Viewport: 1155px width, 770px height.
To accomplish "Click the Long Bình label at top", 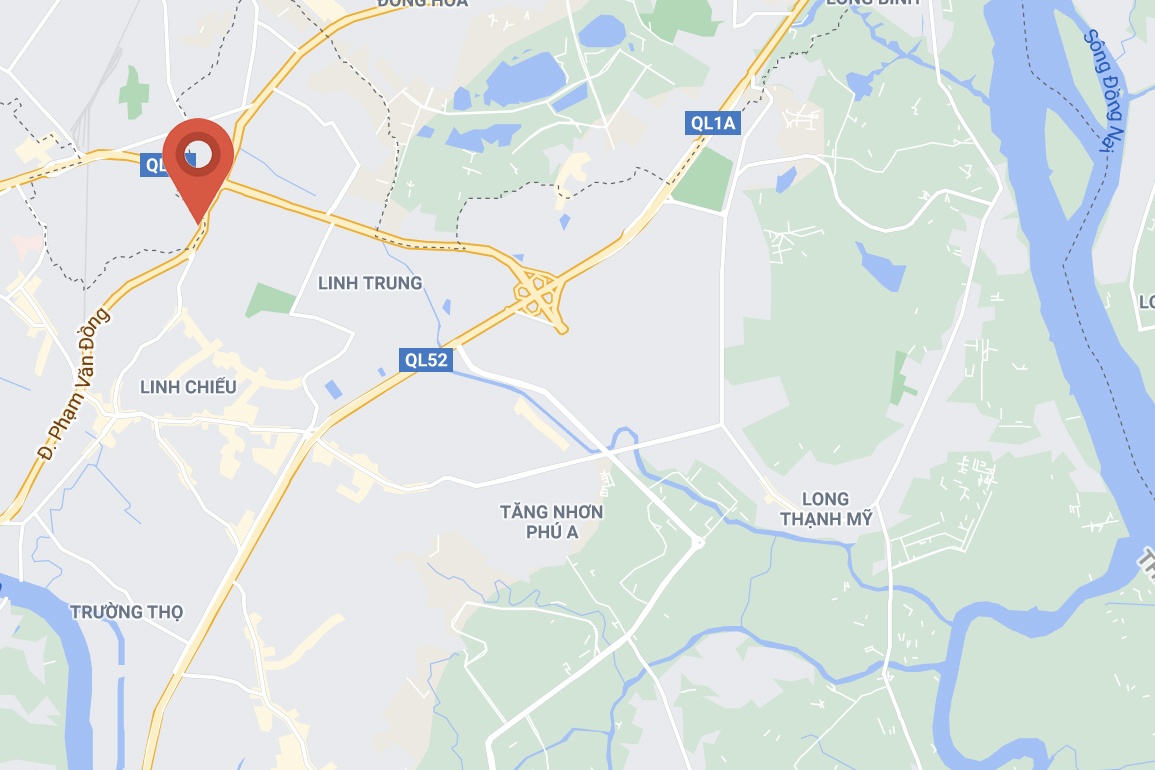I will tap(873, 2).
